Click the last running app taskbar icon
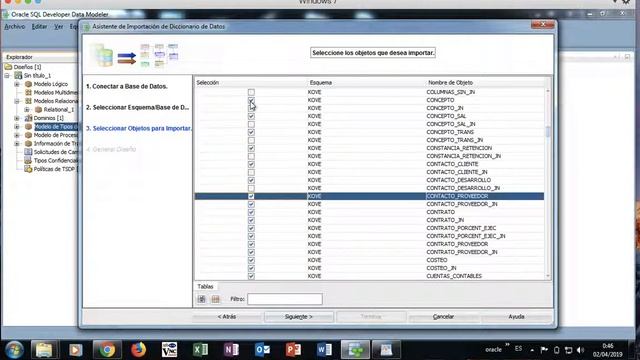 pyautogui.click(x=386, y=350)
